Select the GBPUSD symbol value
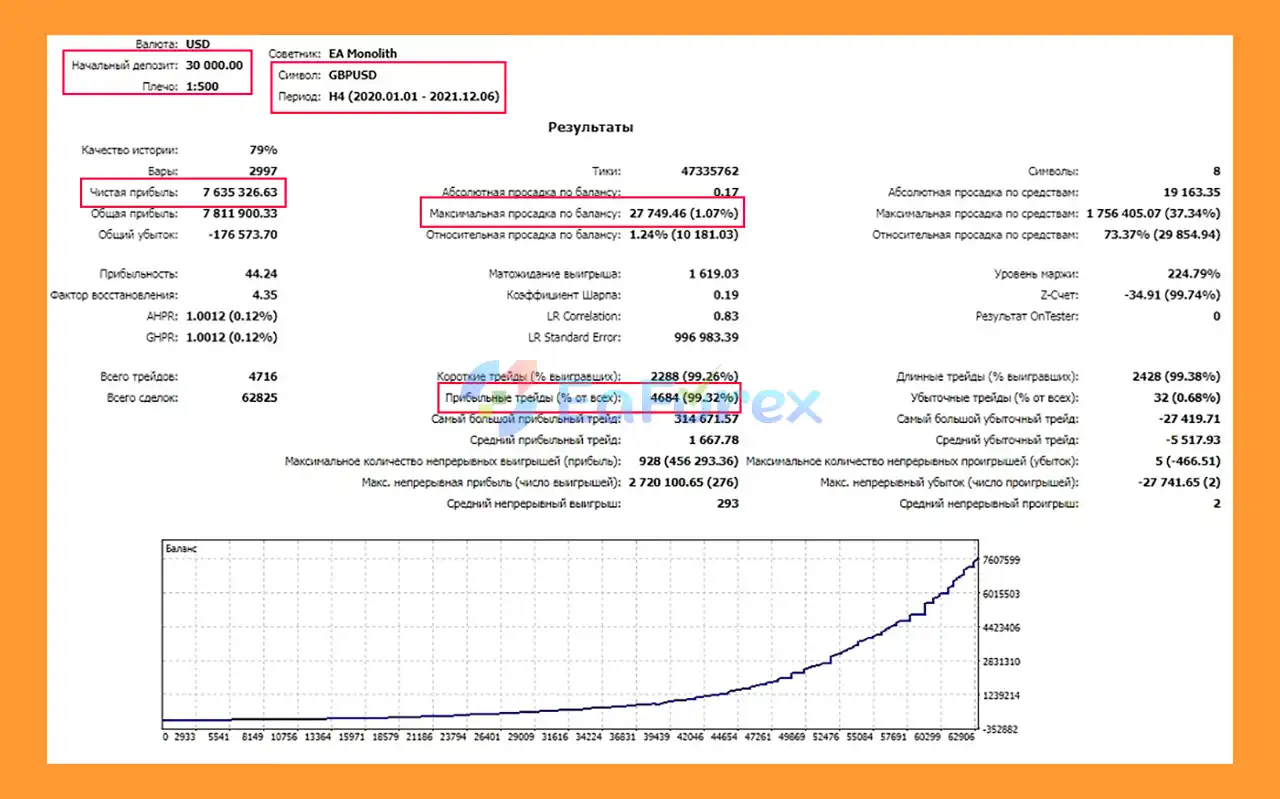 pyautogui.click(x=352, y=75)
